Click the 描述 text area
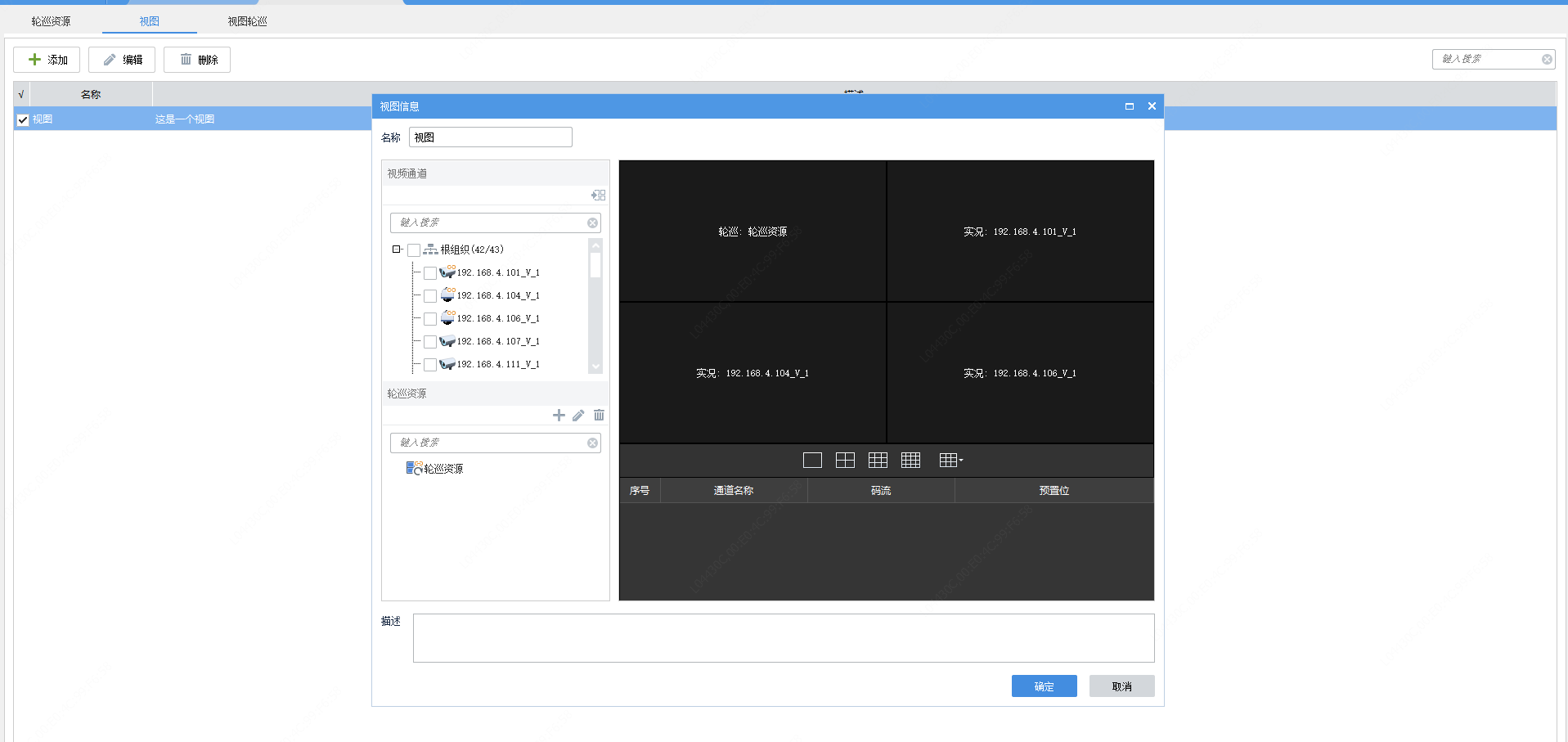Screen dimensions: 1568x742 (x=784, y=638)
